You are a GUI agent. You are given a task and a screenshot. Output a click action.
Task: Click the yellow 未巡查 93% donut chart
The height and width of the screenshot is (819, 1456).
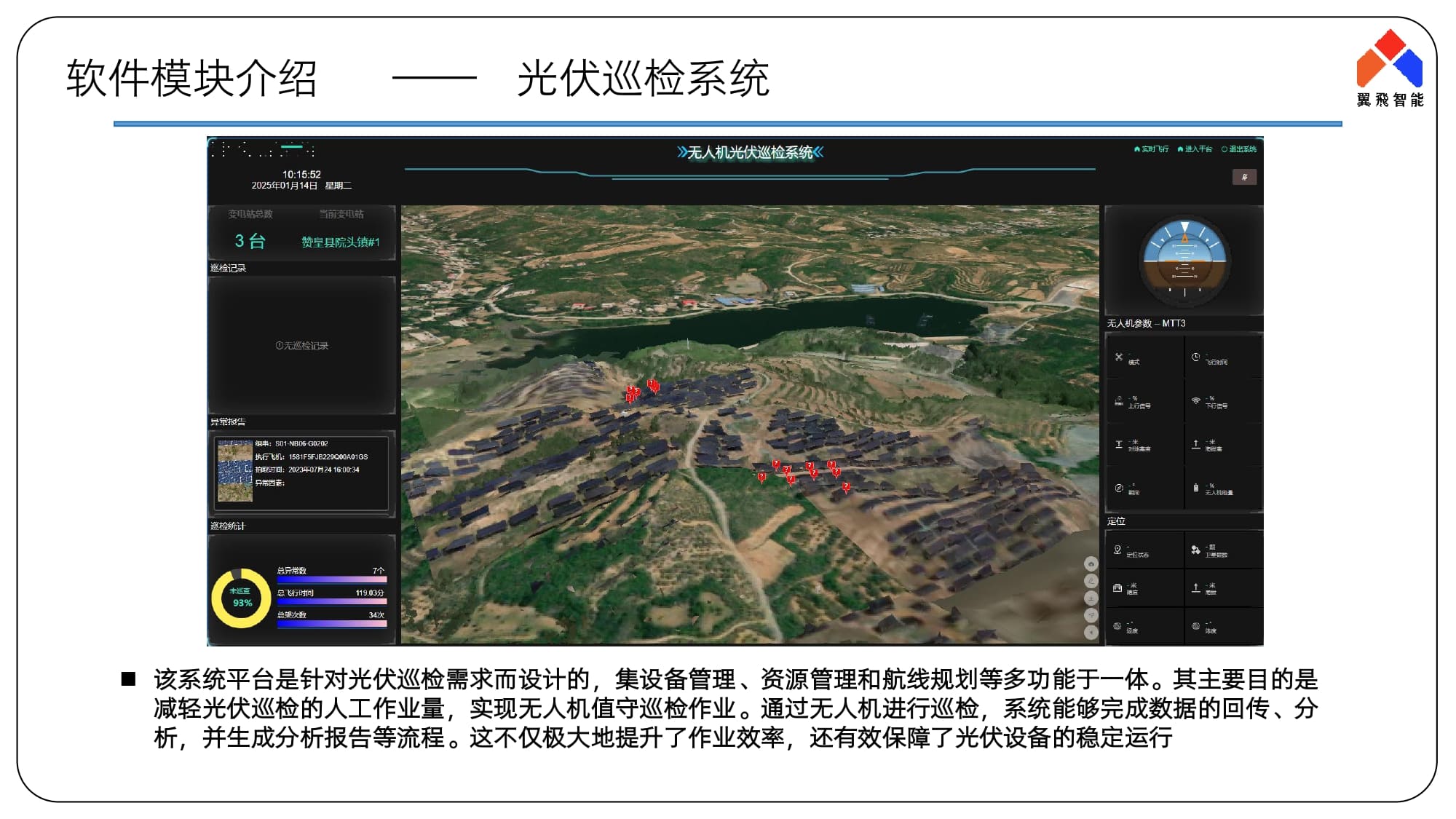241,598
